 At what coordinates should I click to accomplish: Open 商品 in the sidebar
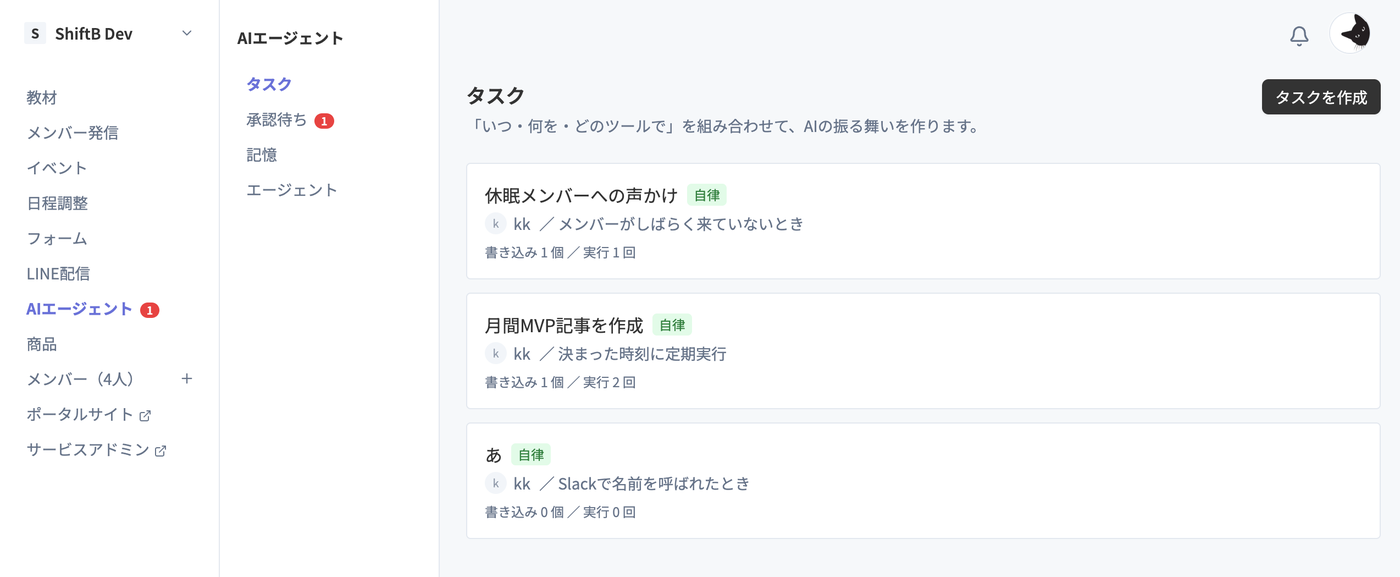42,344
